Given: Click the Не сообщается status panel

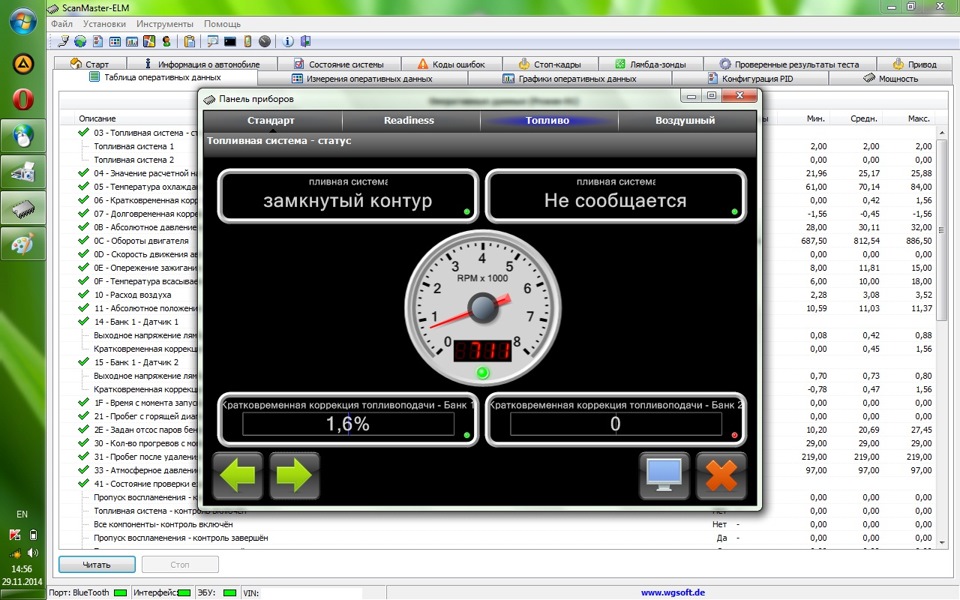Looking at the screenshot, I should (x=616, y=196).
